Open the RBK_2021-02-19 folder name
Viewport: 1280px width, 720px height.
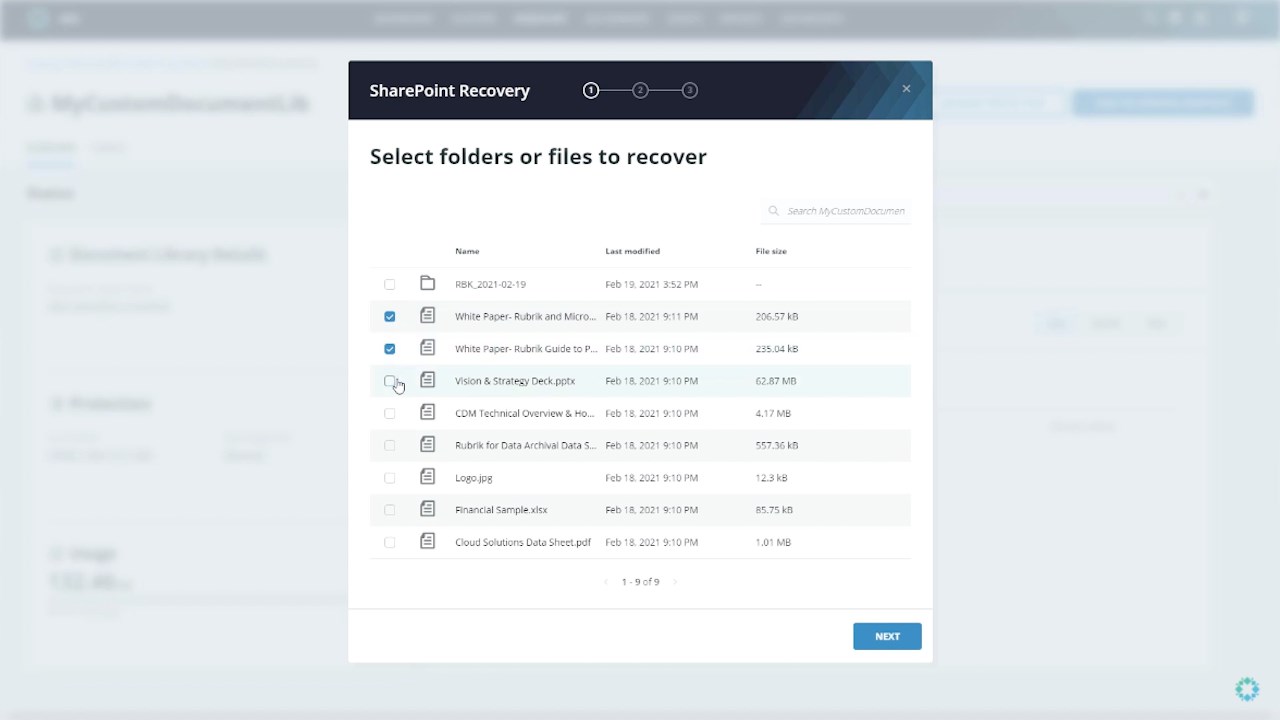pyautogui.click(x=490, y=284)
